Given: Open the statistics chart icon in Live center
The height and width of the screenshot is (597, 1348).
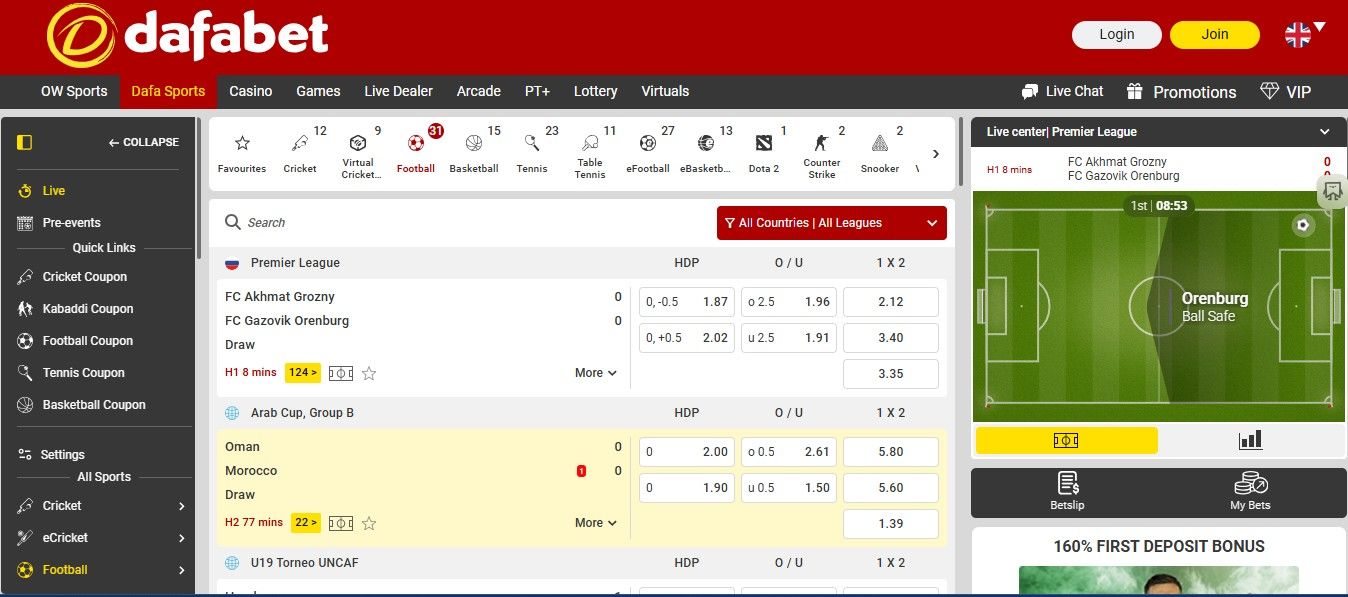Looking at the screenshot, I should click(x=1250, y=439).
